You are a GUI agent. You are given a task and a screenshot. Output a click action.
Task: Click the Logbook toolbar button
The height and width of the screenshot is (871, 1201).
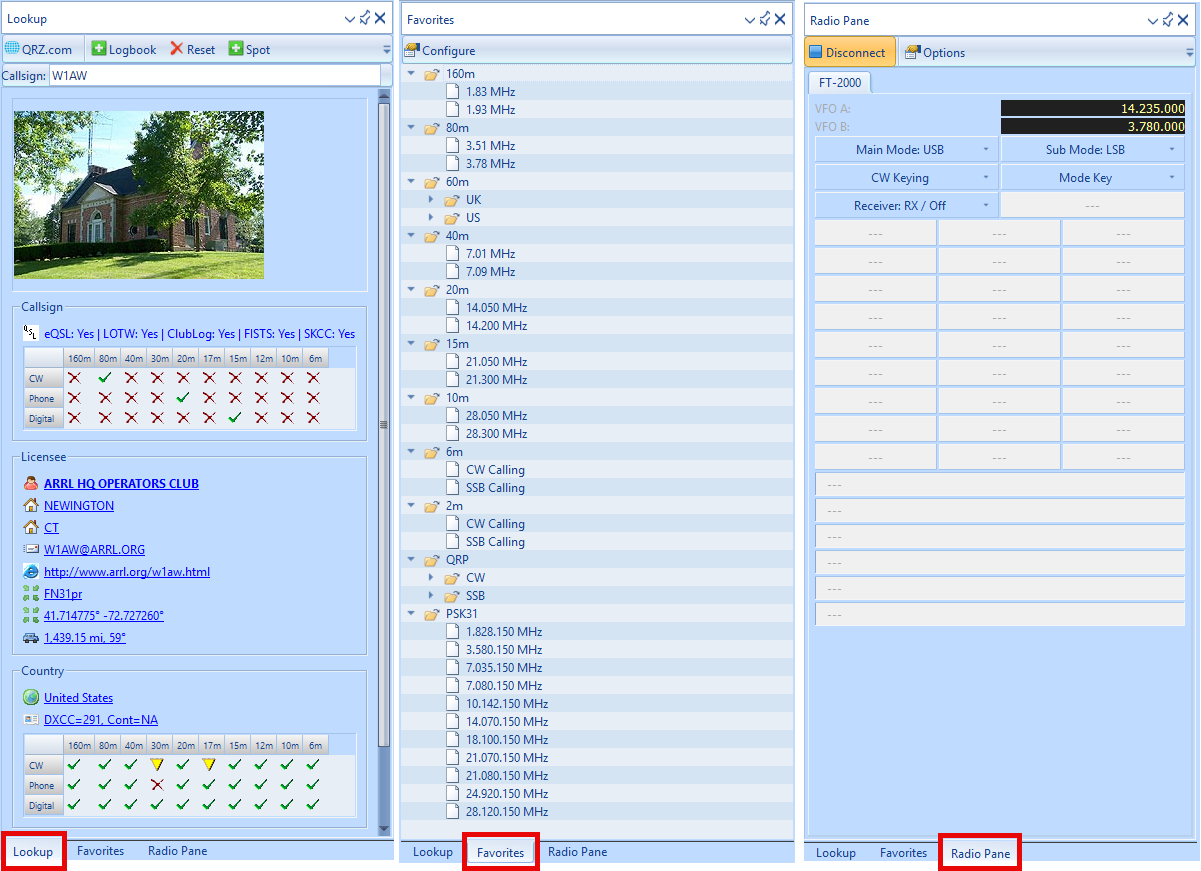pos(124,49)
